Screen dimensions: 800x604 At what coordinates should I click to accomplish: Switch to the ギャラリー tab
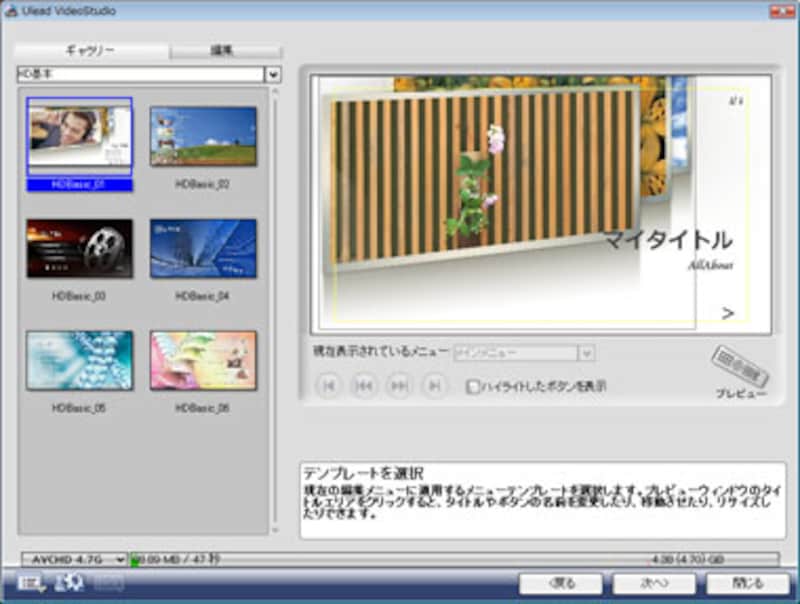[x=91, y=51]
